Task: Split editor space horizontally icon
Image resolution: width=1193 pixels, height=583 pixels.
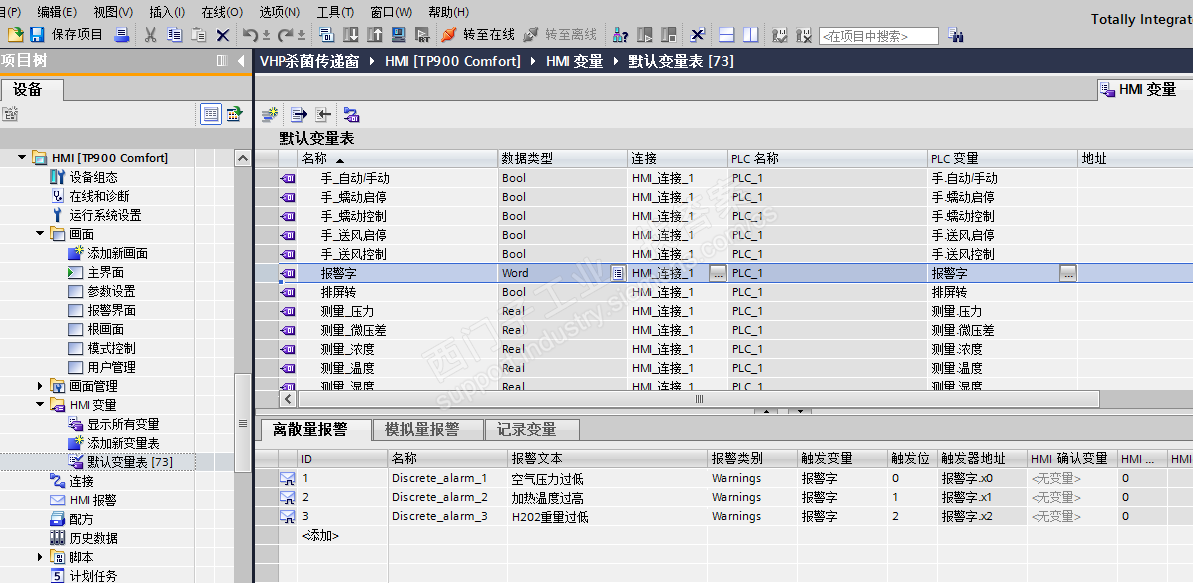Action: [x=727, y=34]
